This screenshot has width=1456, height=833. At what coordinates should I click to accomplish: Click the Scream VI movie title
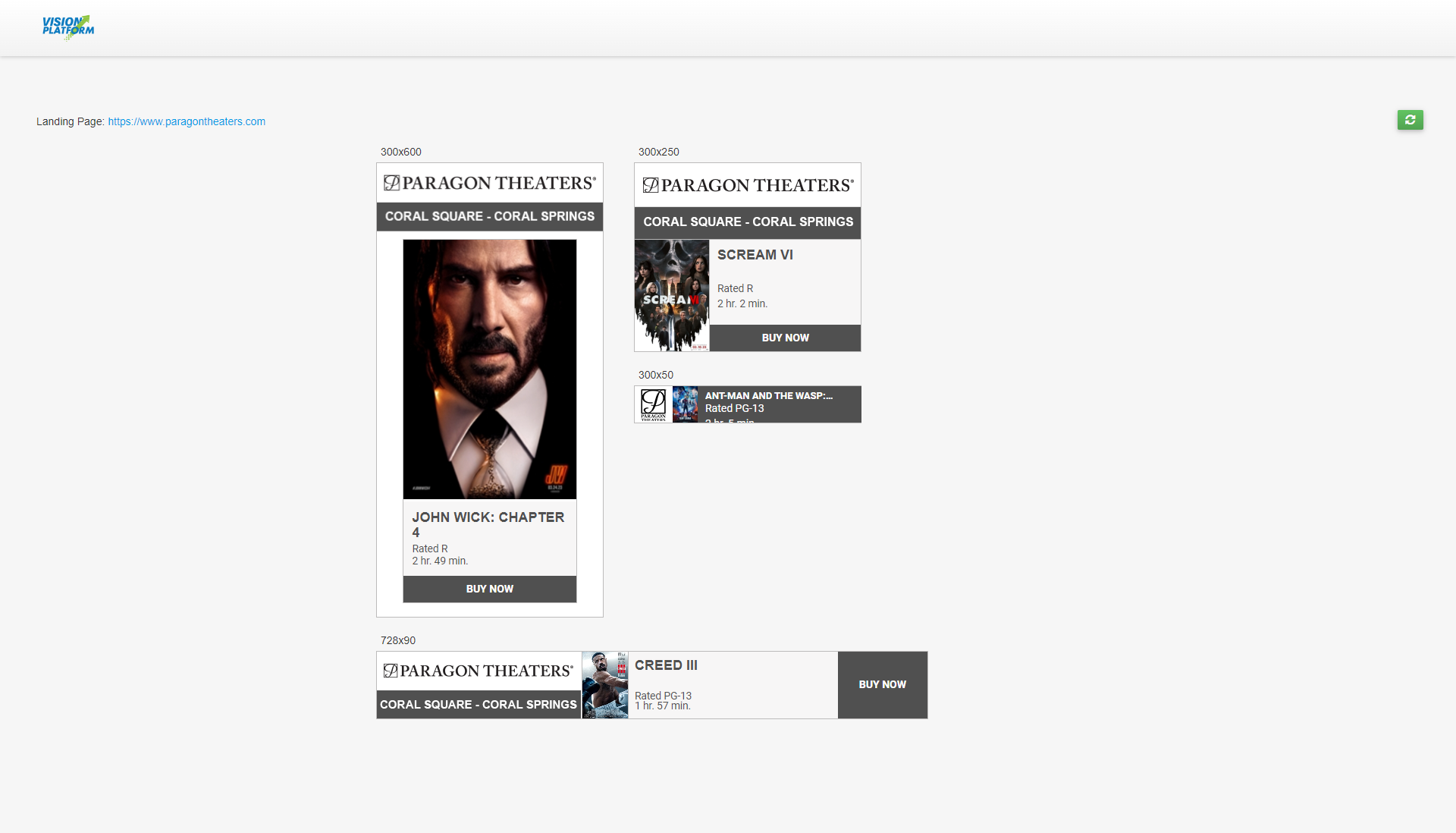point(755,255)
